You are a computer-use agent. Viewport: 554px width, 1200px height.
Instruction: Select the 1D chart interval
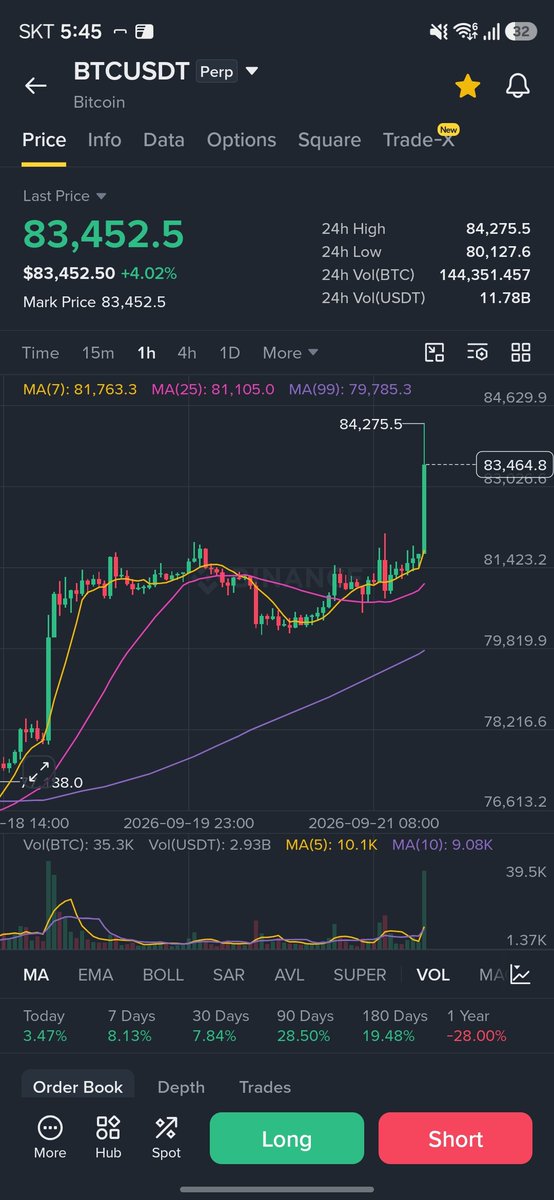coord(229,353)
